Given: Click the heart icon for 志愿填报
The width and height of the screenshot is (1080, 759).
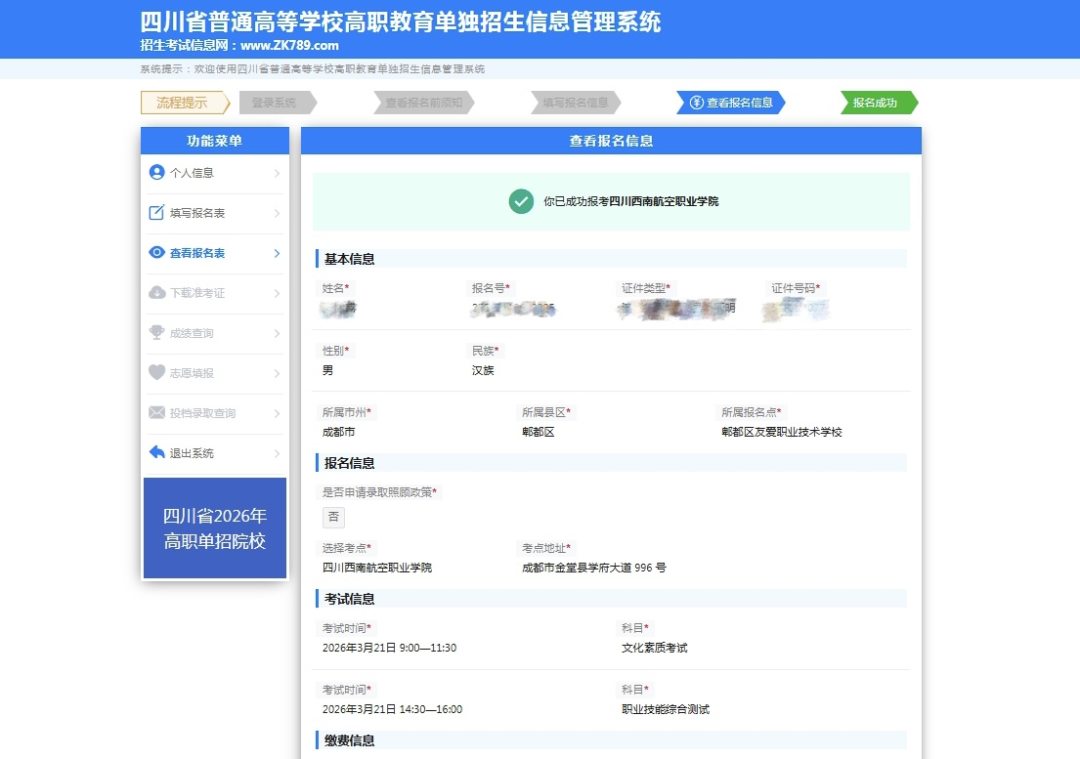Looking at the screenshot, I should 156,373.
